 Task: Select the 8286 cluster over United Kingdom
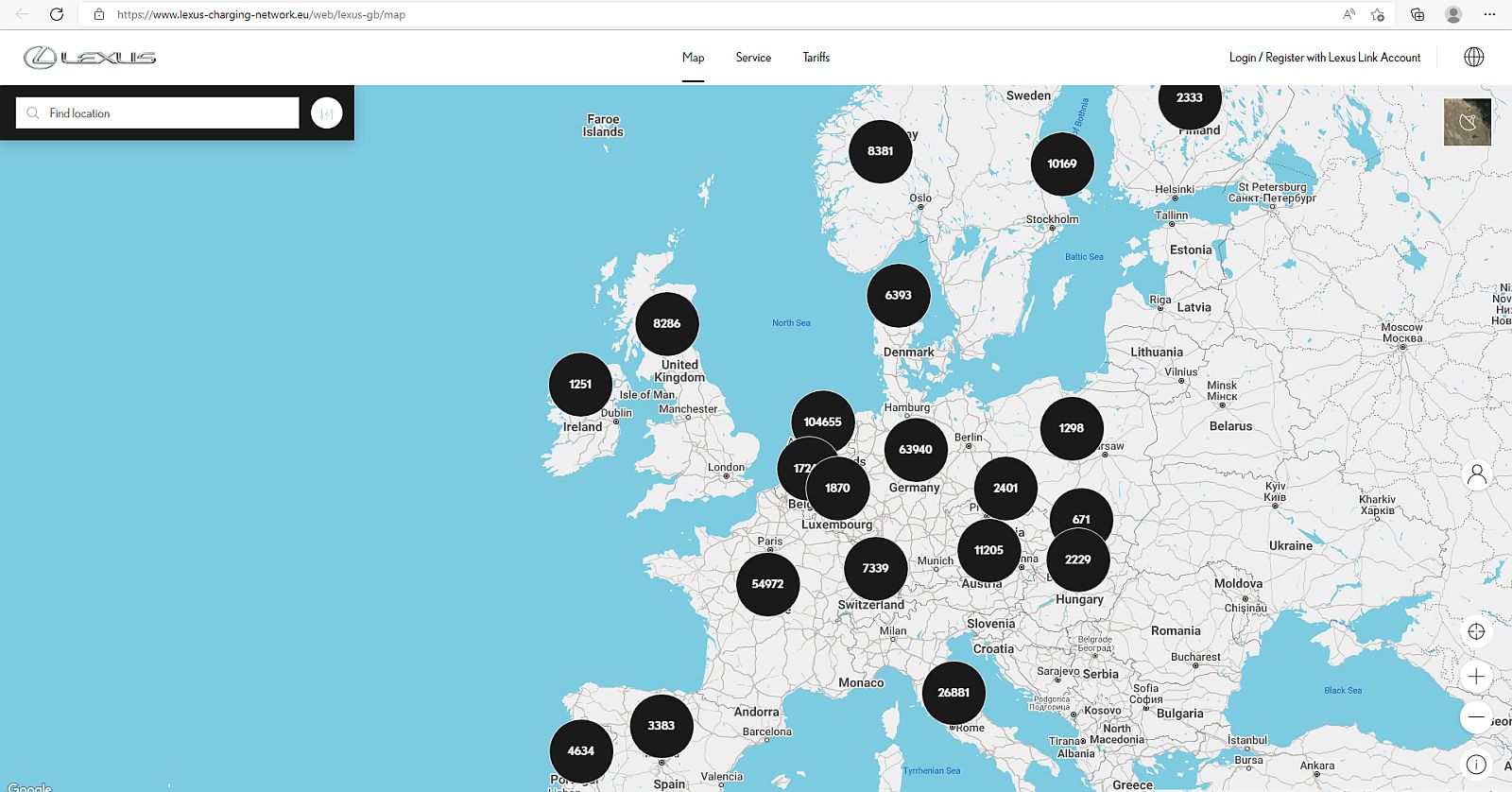(x=666, y=323)
